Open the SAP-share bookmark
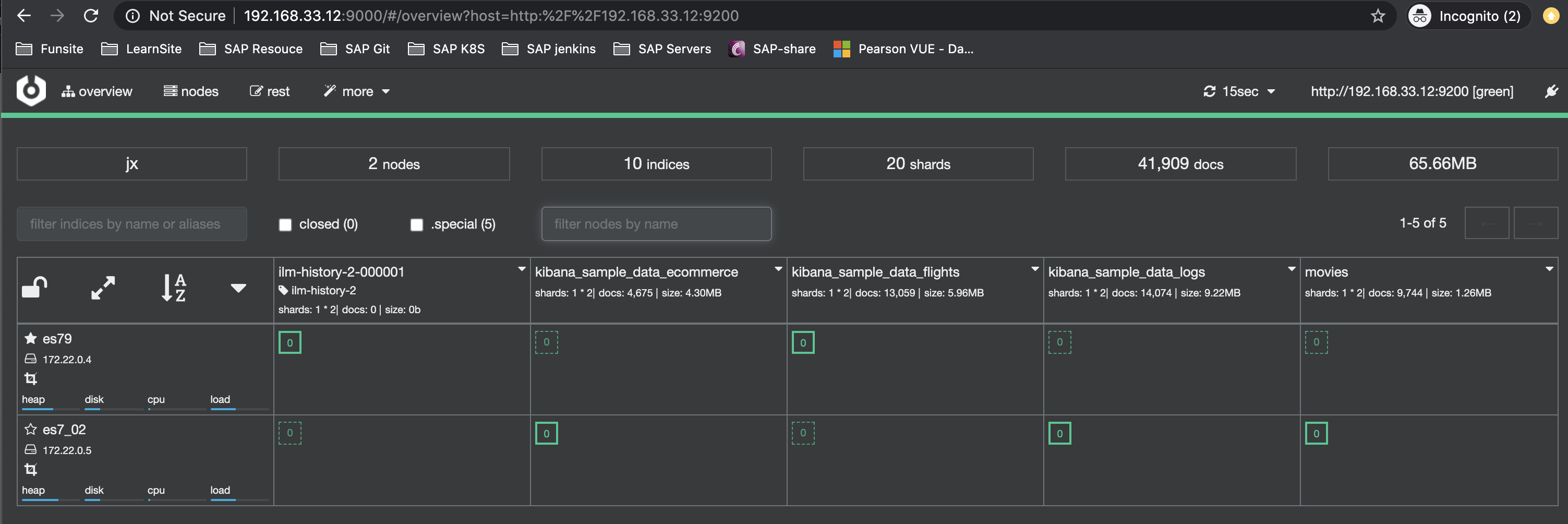This screenshot has height=524, width=1568. point(772,49)
